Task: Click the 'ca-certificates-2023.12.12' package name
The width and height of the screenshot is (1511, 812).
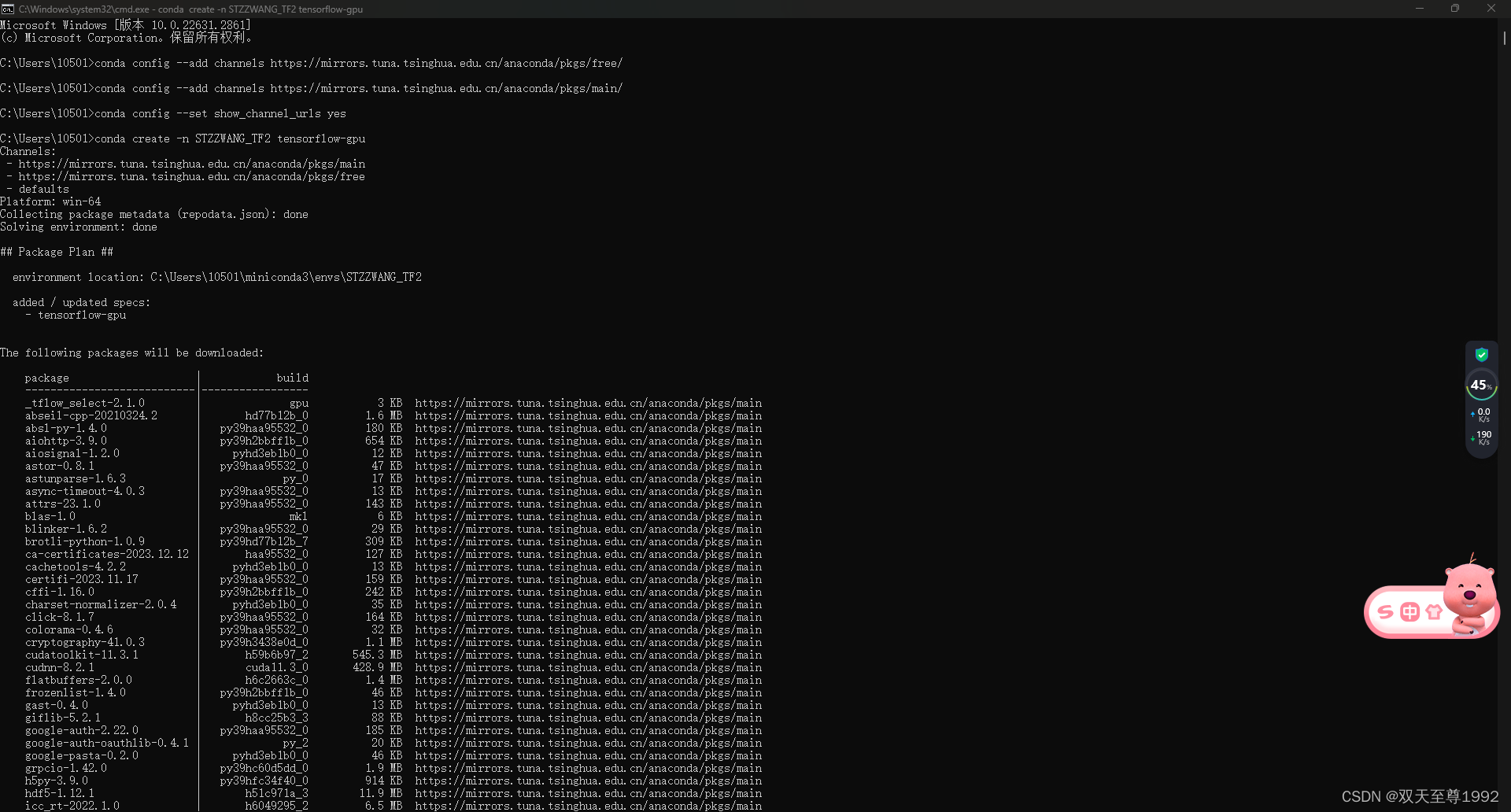Action: coord(107,554)
